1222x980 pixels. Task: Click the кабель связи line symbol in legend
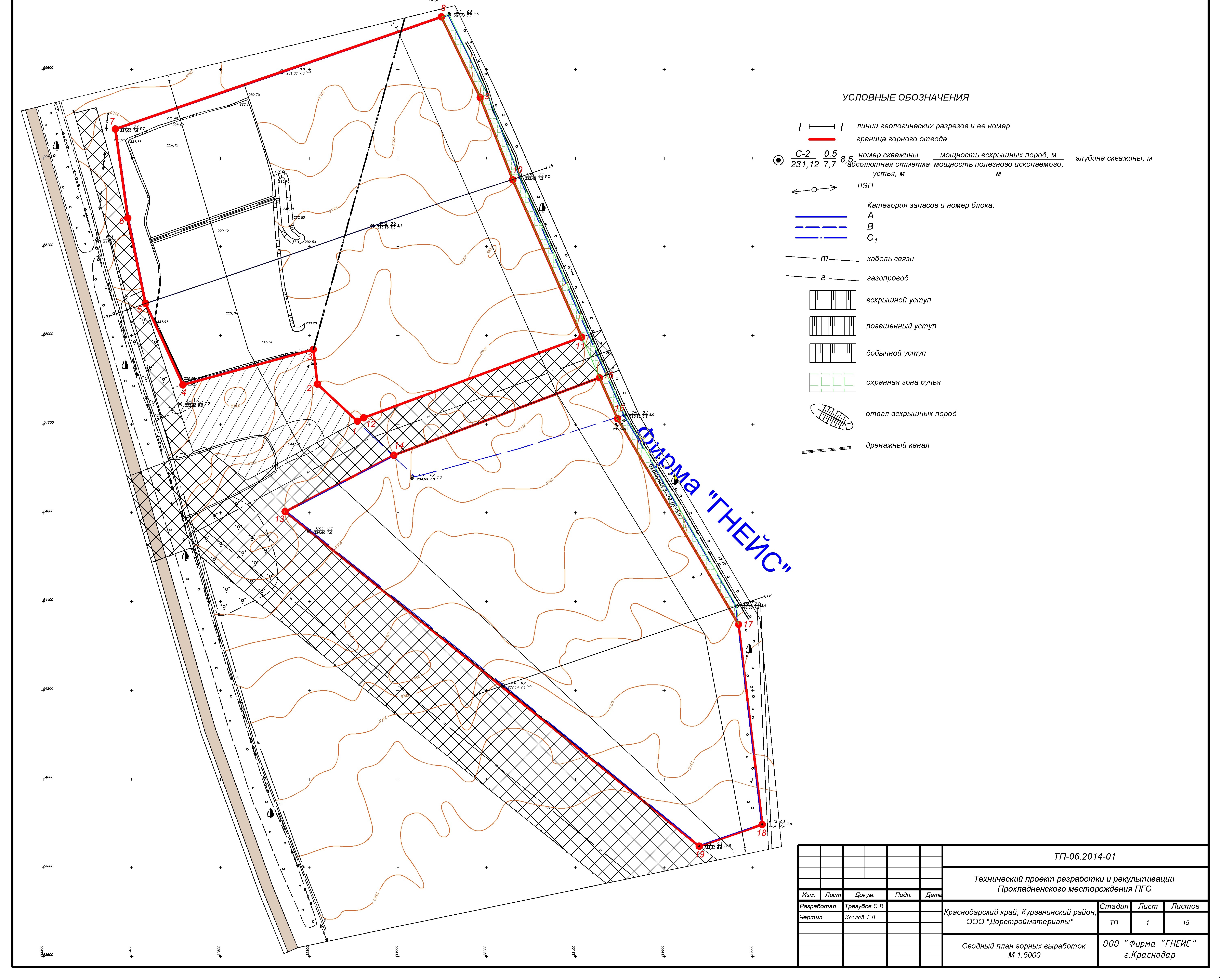[822, 259]
